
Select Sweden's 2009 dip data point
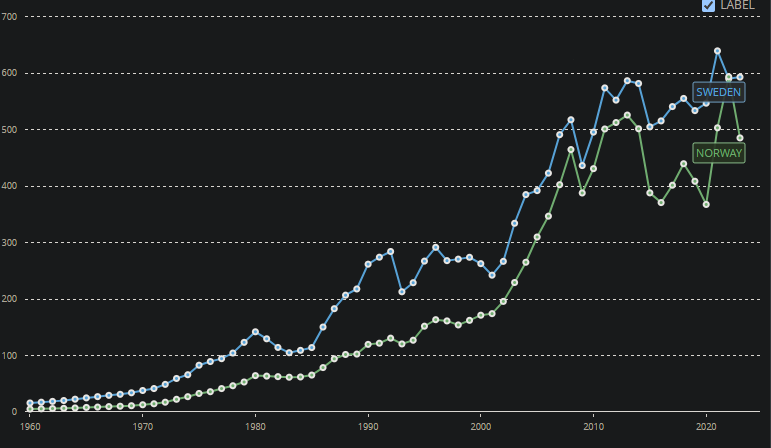(582, 166)
